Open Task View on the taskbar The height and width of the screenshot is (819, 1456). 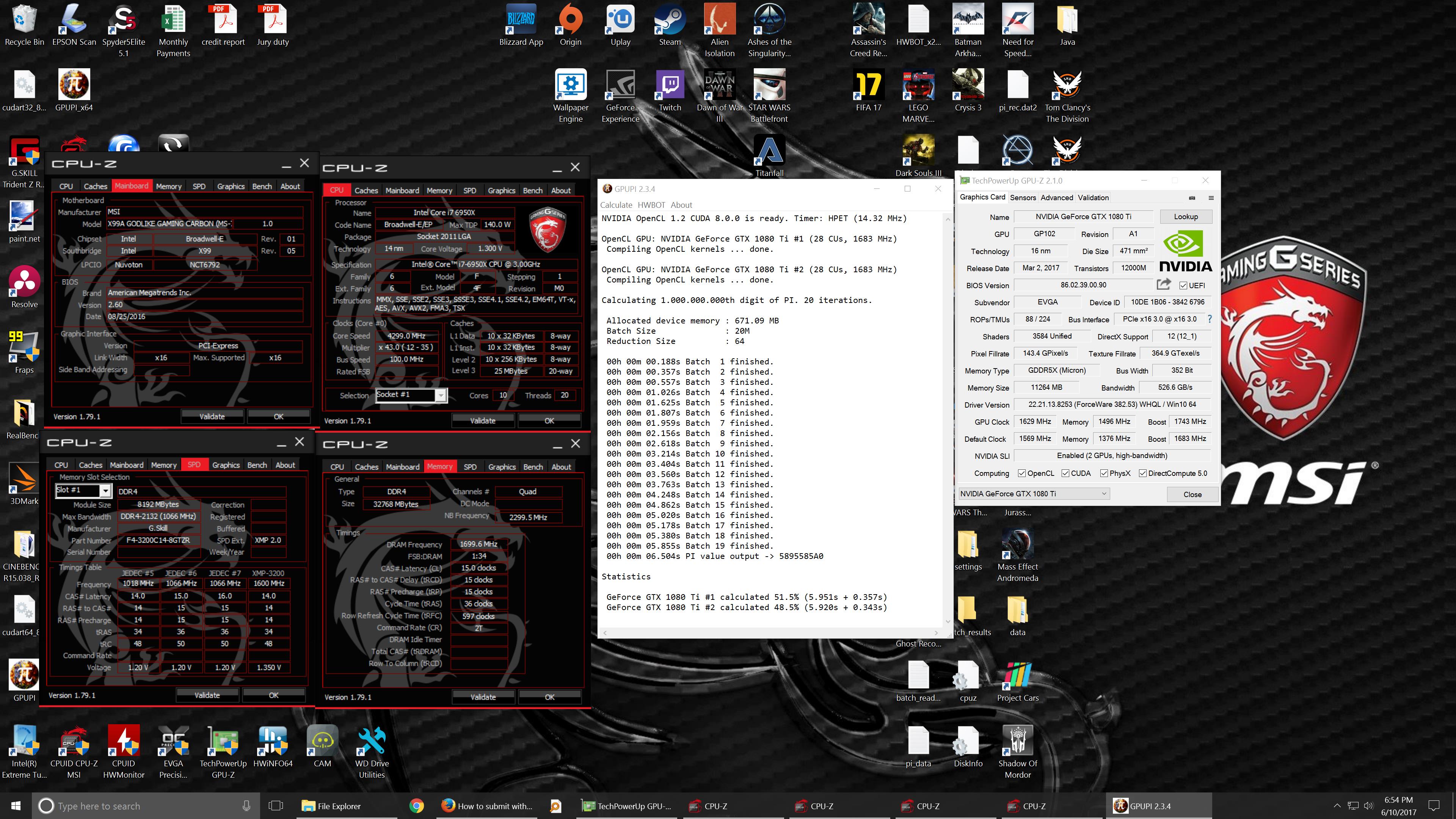276,806
